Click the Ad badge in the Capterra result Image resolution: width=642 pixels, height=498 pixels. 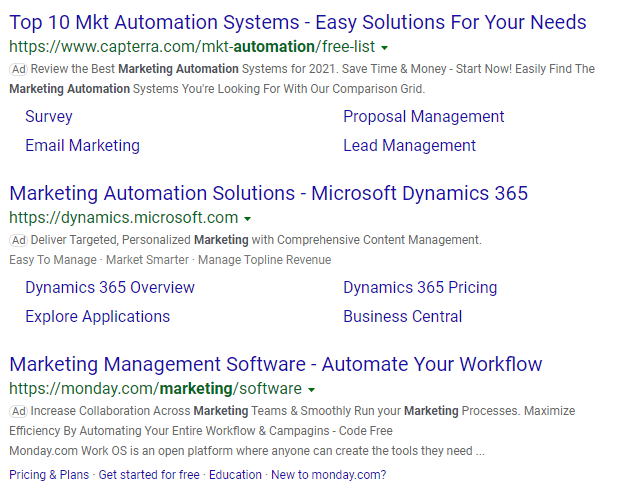click(18, 69)
